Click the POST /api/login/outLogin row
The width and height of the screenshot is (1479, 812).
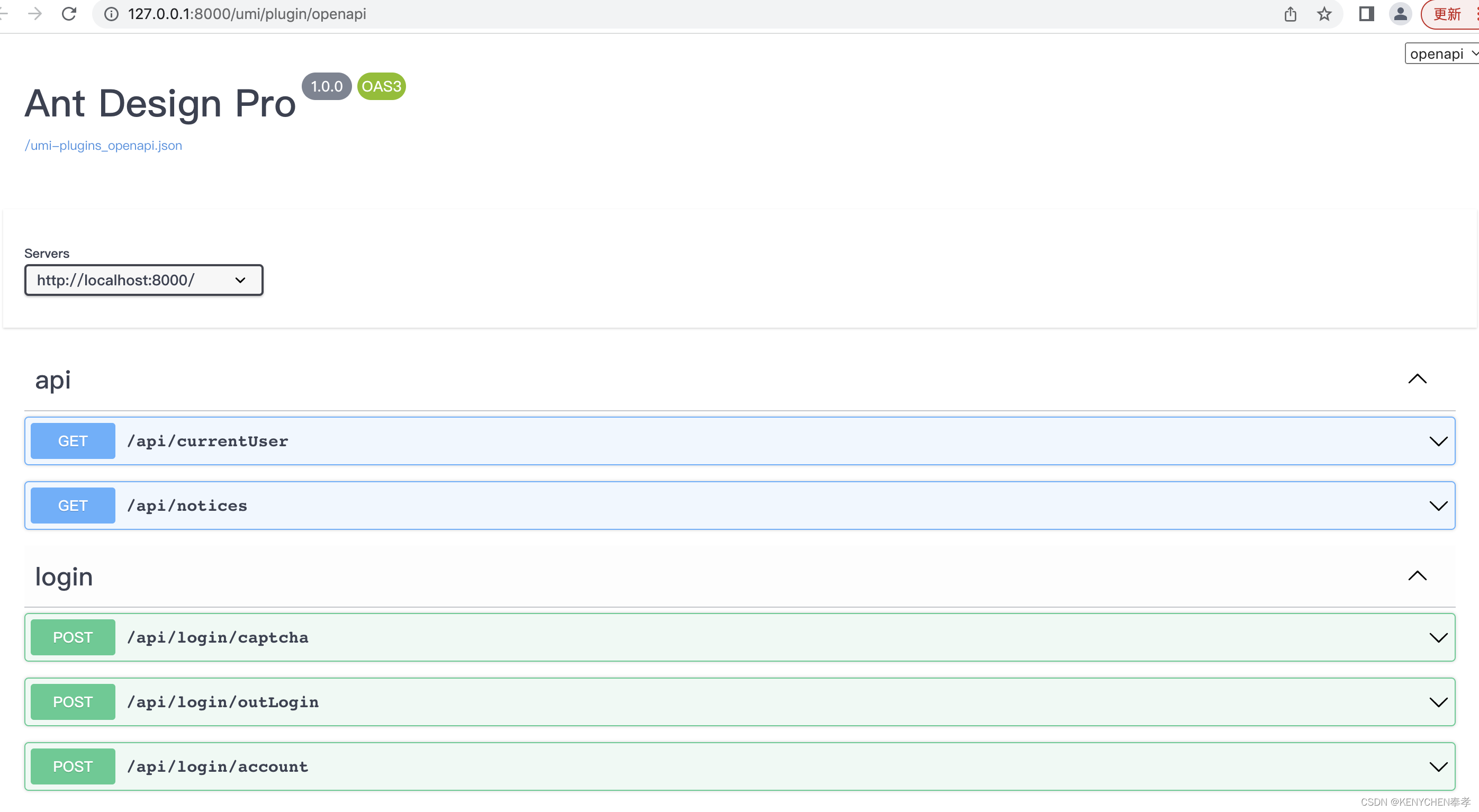coord(739,701)
